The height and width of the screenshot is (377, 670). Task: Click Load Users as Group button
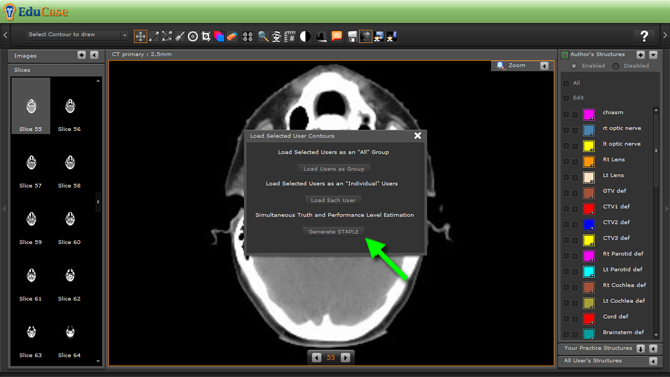[334, 169]
